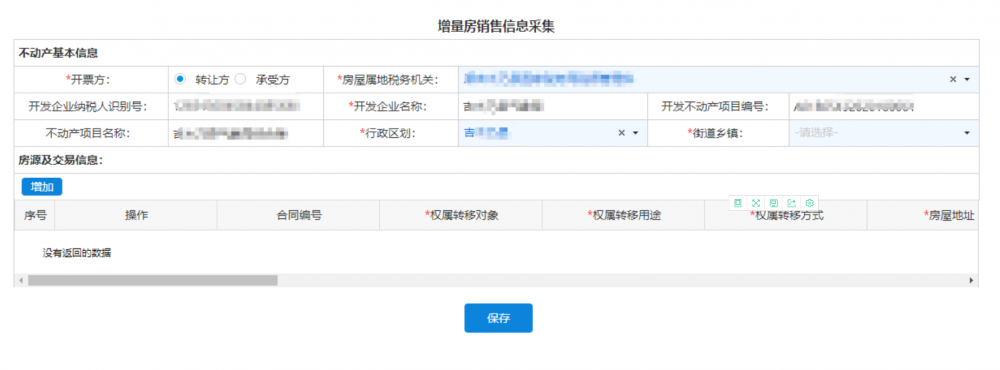This screenshot has width=1000, height=370.
Task: Click the green floppy save icon
Action: click(x=773, y=203)
